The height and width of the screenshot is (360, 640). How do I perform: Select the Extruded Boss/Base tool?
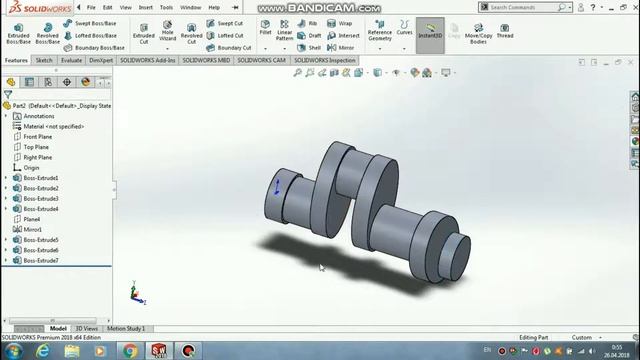tap(18, 33)
